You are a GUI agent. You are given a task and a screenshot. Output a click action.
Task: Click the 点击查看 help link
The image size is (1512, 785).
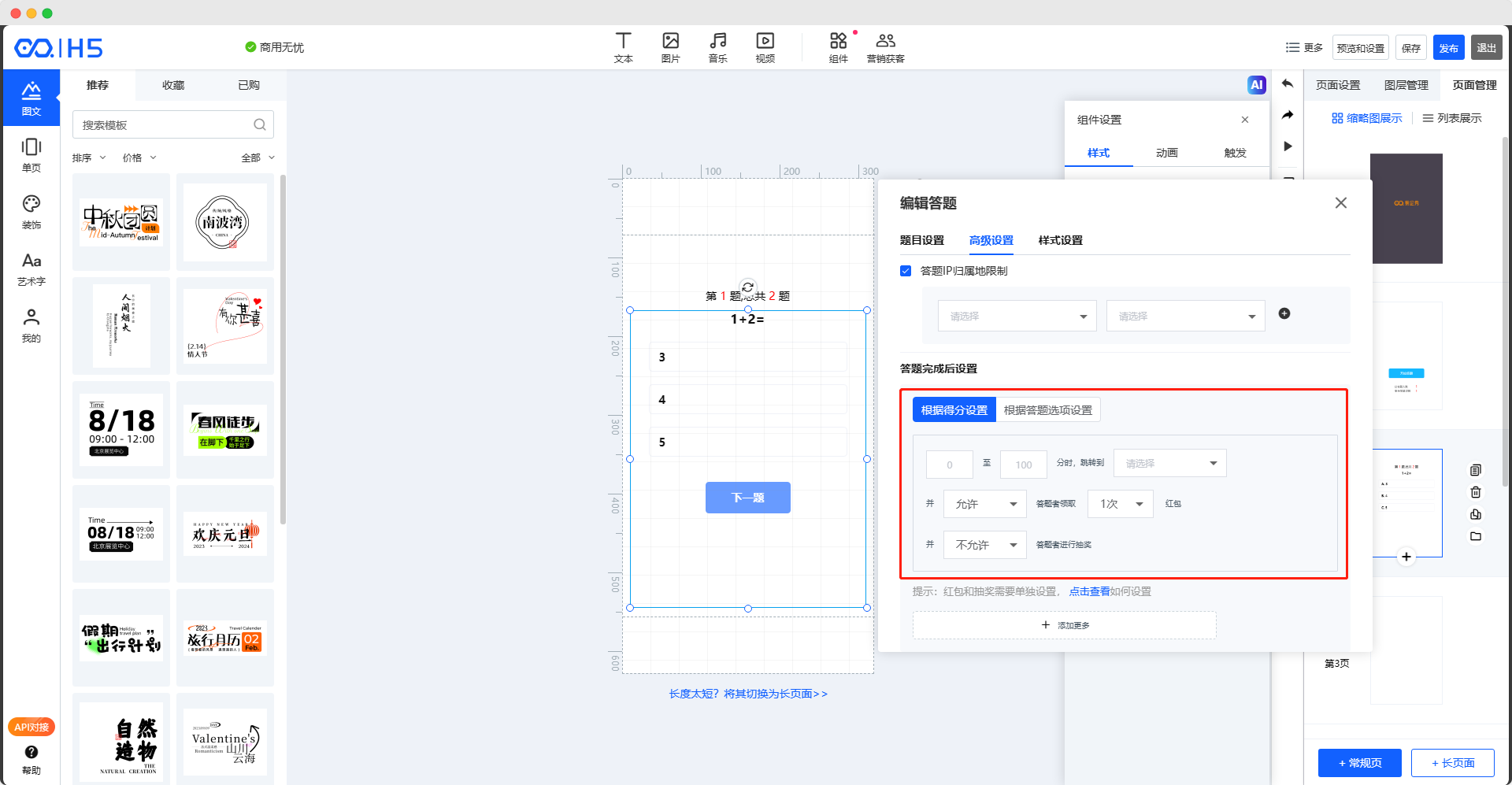(1088, 591)
